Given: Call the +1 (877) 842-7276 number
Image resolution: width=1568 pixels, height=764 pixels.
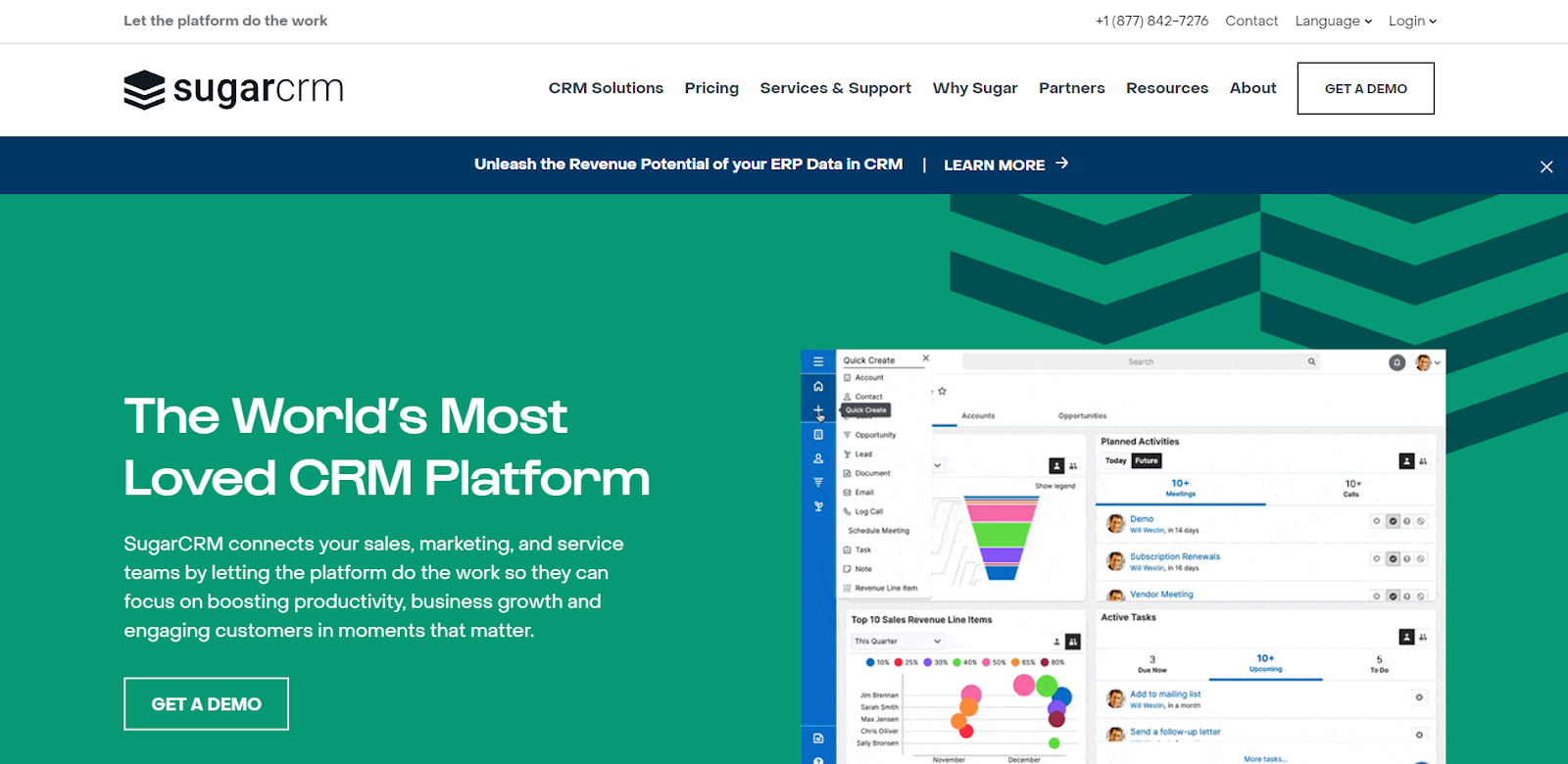Looking at the screenshot, I should pyautogui.click(x=1151, y=21).
